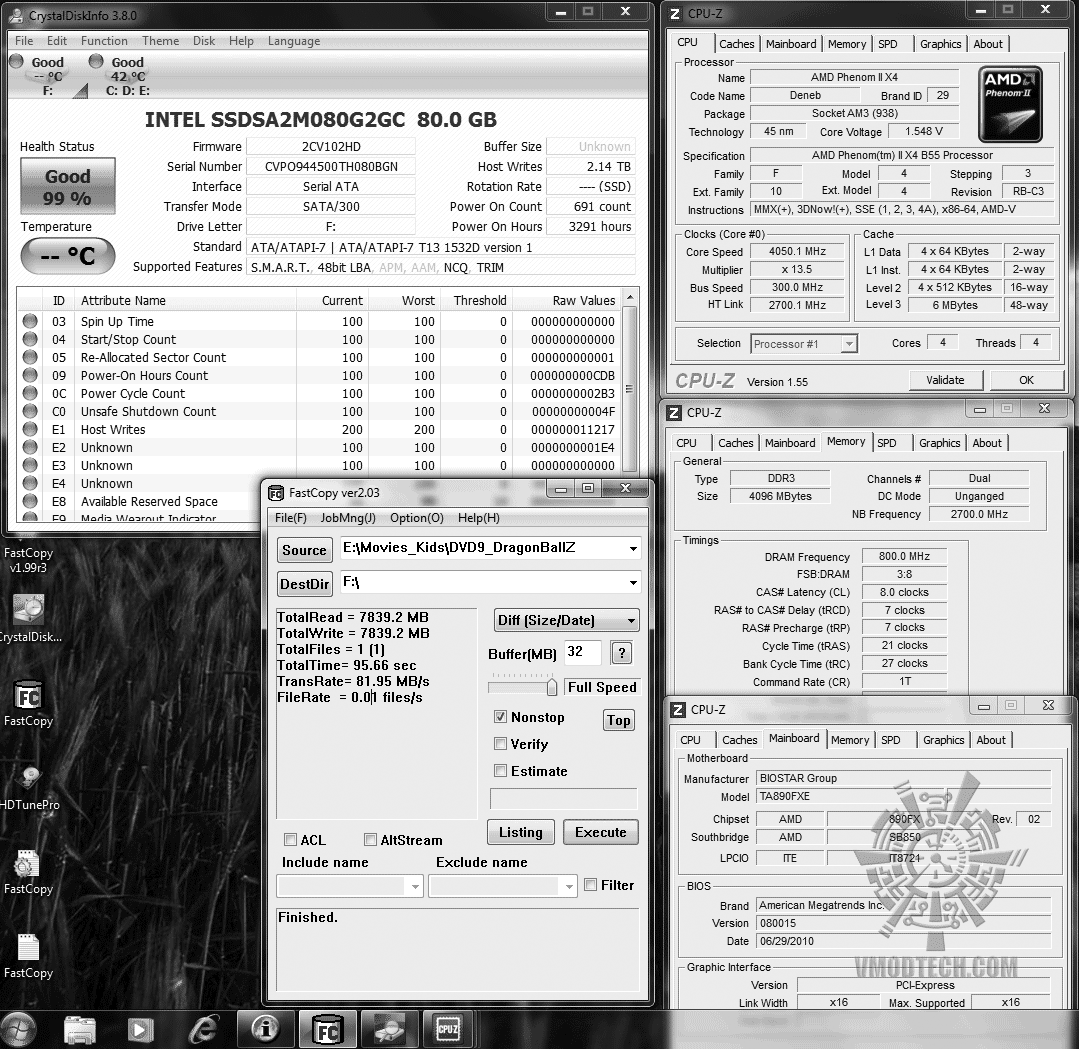
Task: Open CrystalDisk desktop shortcut icon
Action: pyautogui.click(x=28, y=618)
